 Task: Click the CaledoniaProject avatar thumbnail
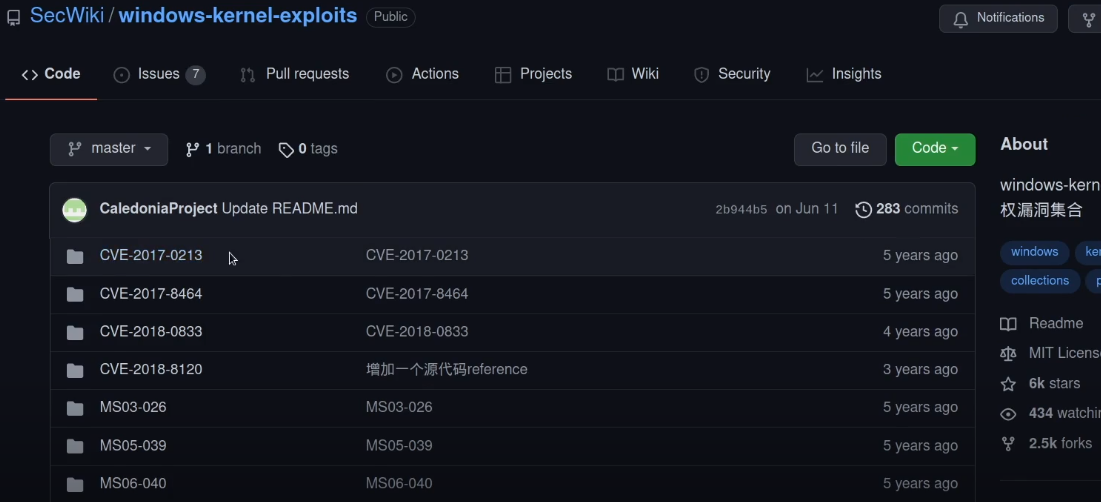pyautogui.click(x=74, y=209)
